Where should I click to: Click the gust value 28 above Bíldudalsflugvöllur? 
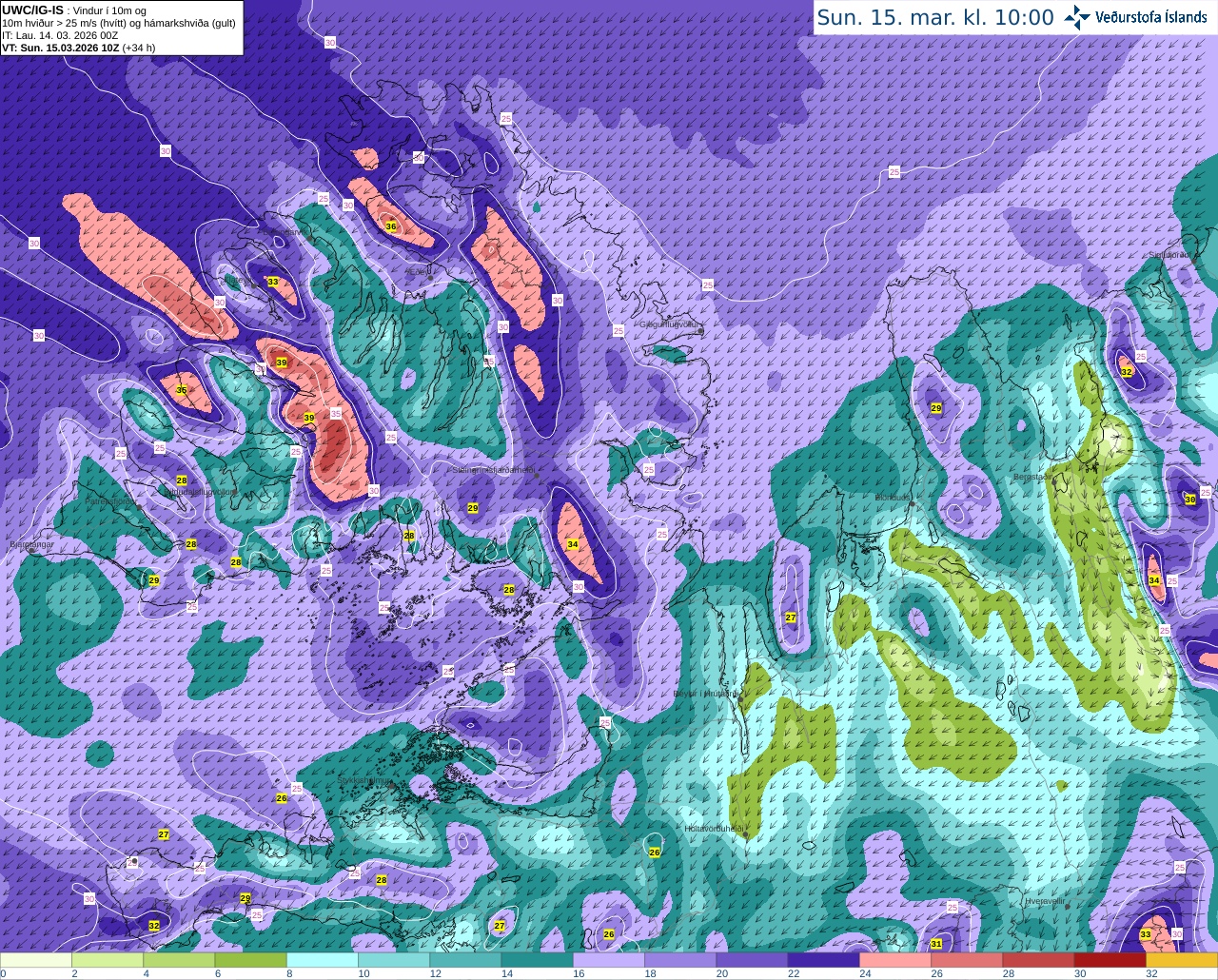(x=182, y=480)
